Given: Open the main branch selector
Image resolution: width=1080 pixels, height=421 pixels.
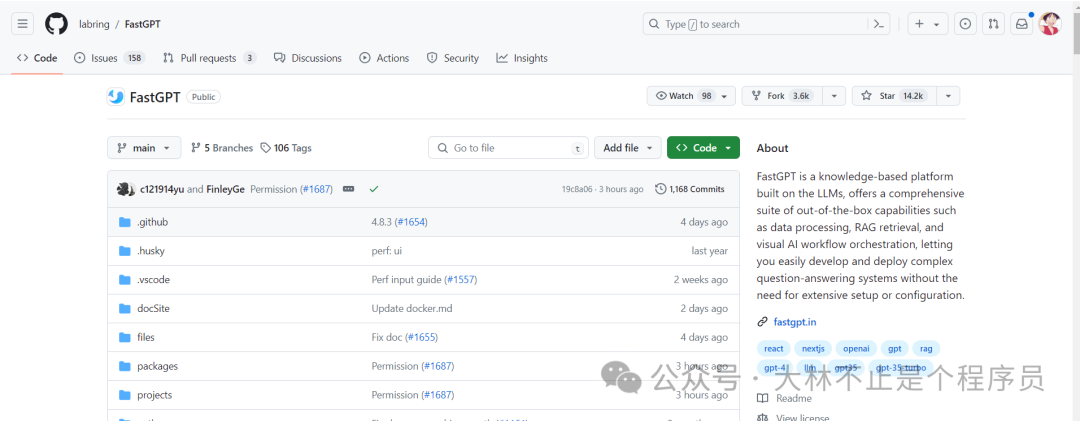Looking at the screenshot, I should pyautogui.click(x=144, y=147).
